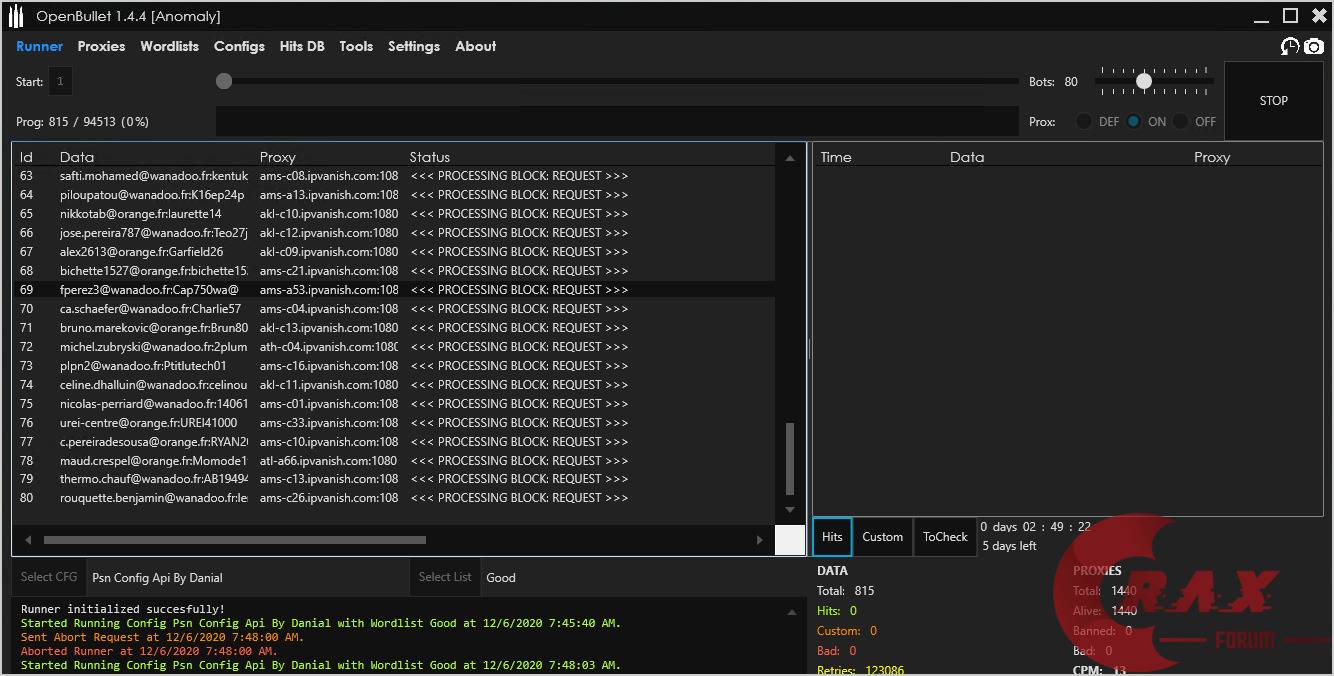
Task: Click the OpenBullet logo in the title bar
Action: coord(16,16)
